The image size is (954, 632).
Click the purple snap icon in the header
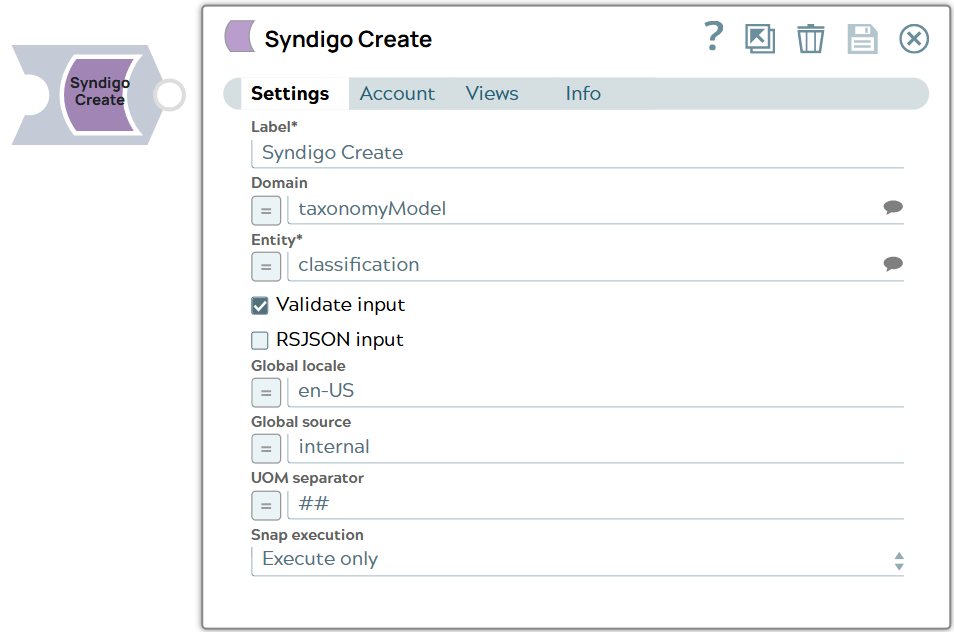pyautogui.click(x=239, y=36)
